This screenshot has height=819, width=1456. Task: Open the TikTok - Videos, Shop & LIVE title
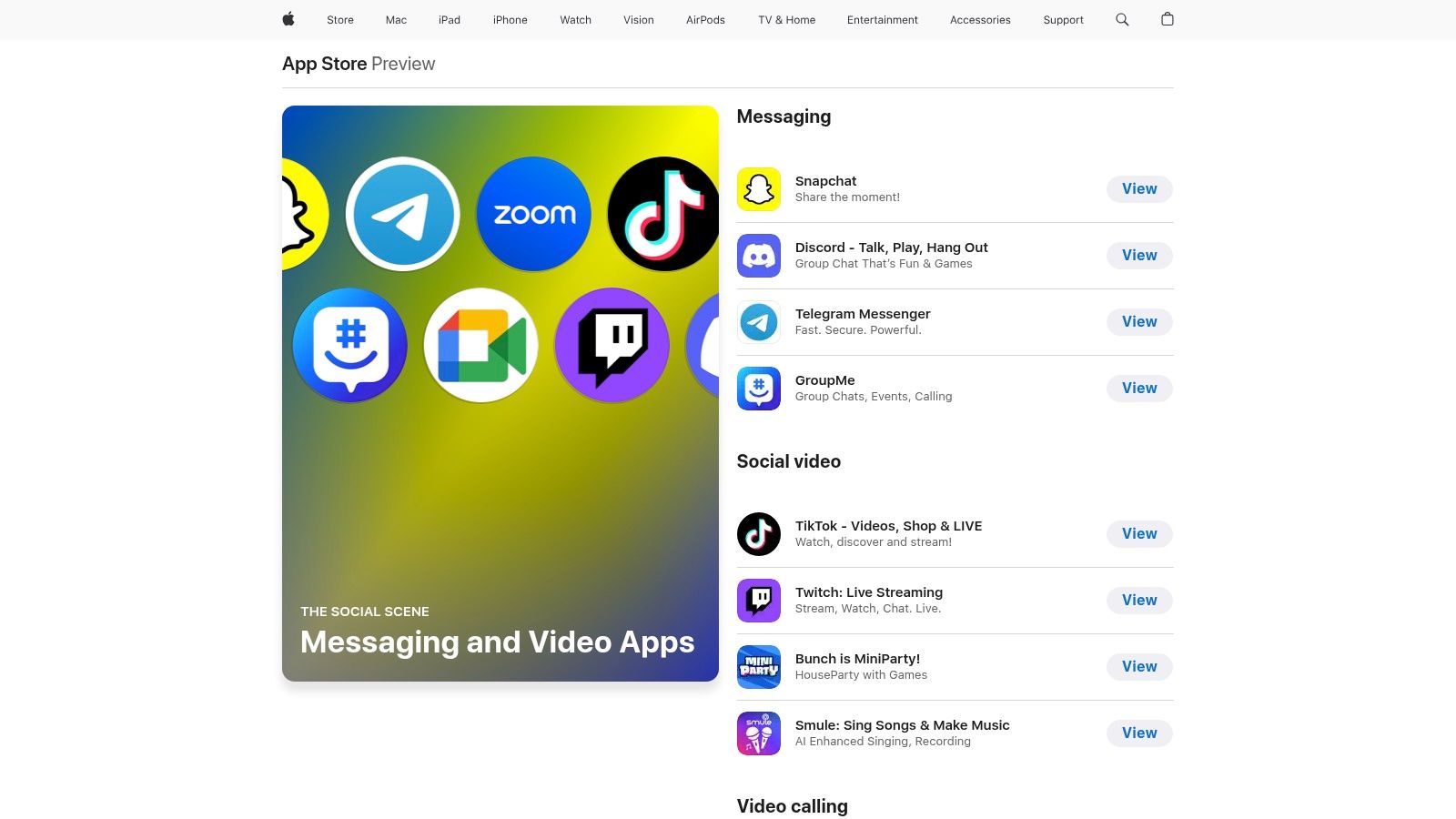point(889,526)
